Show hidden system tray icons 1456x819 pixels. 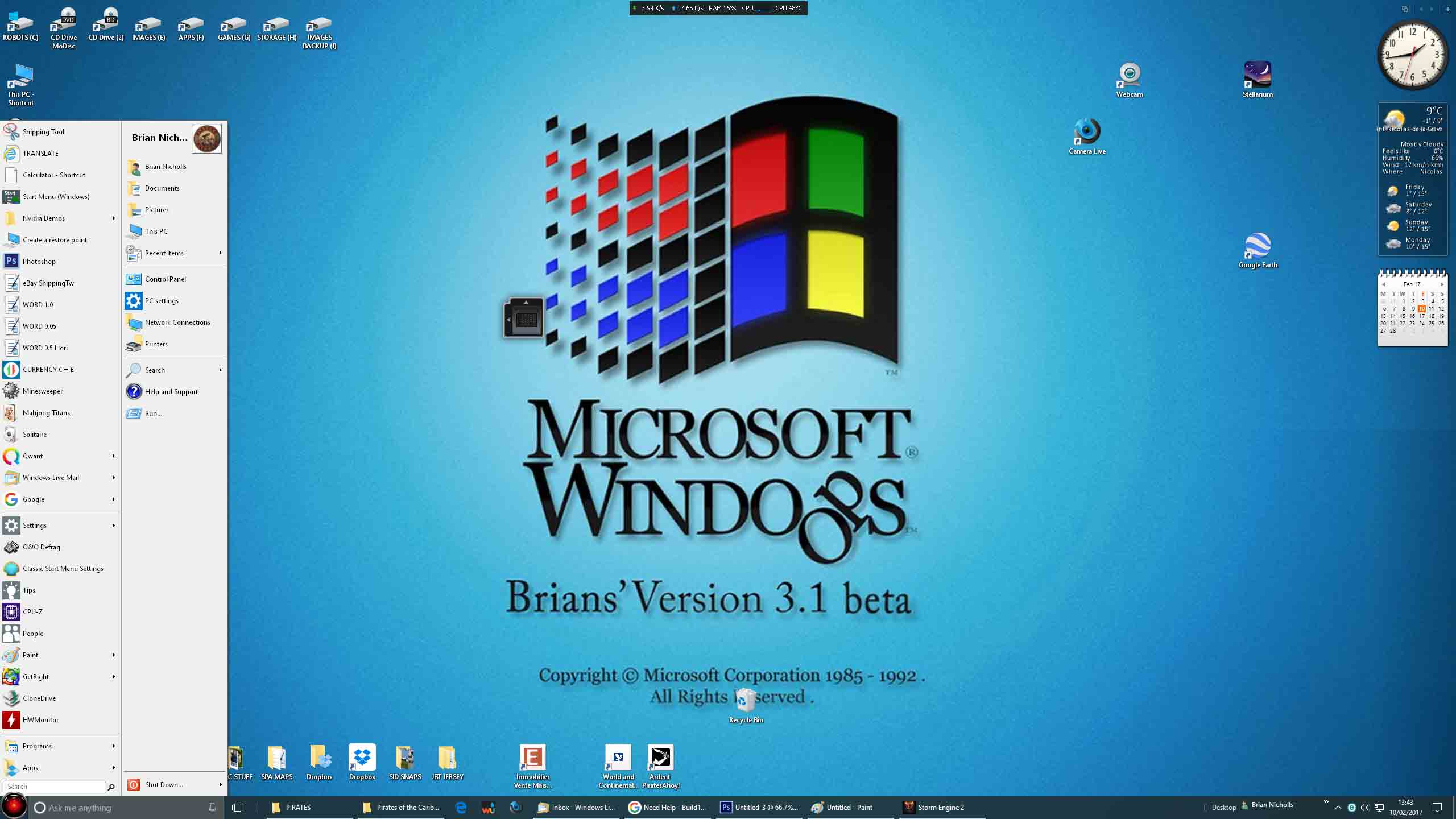pyautogui.click(x=1338, y=808)
